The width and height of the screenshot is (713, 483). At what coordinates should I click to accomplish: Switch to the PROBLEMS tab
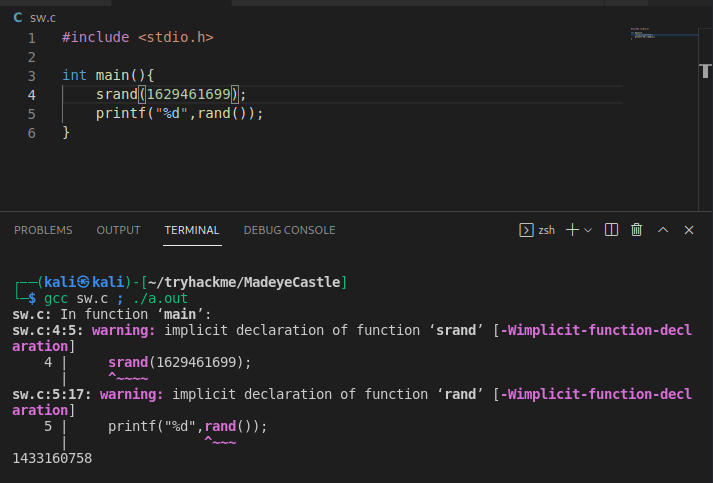tap(43, 230)
